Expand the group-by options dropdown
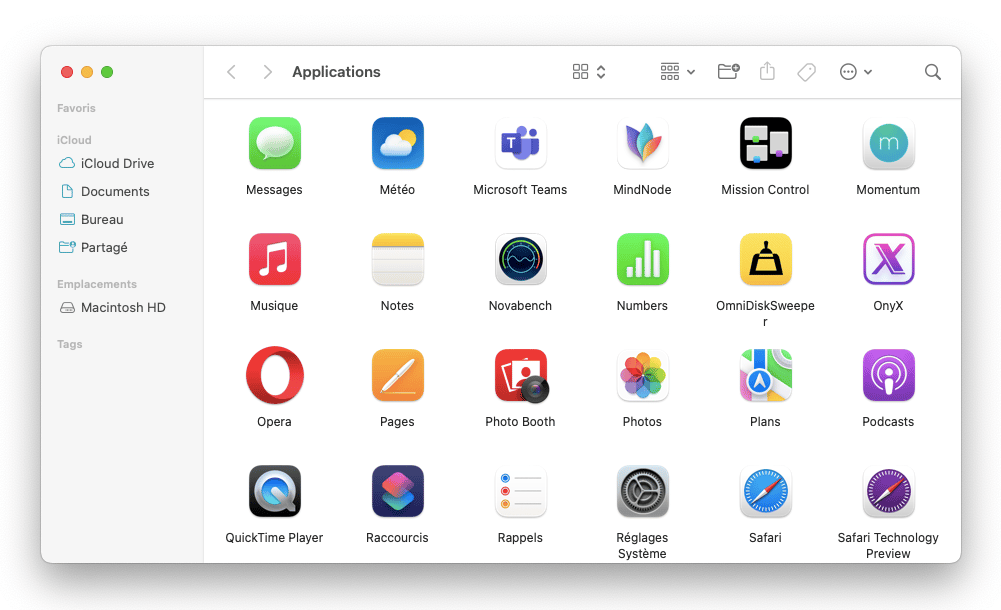The image size is (1001, 610). pos(677,72)
